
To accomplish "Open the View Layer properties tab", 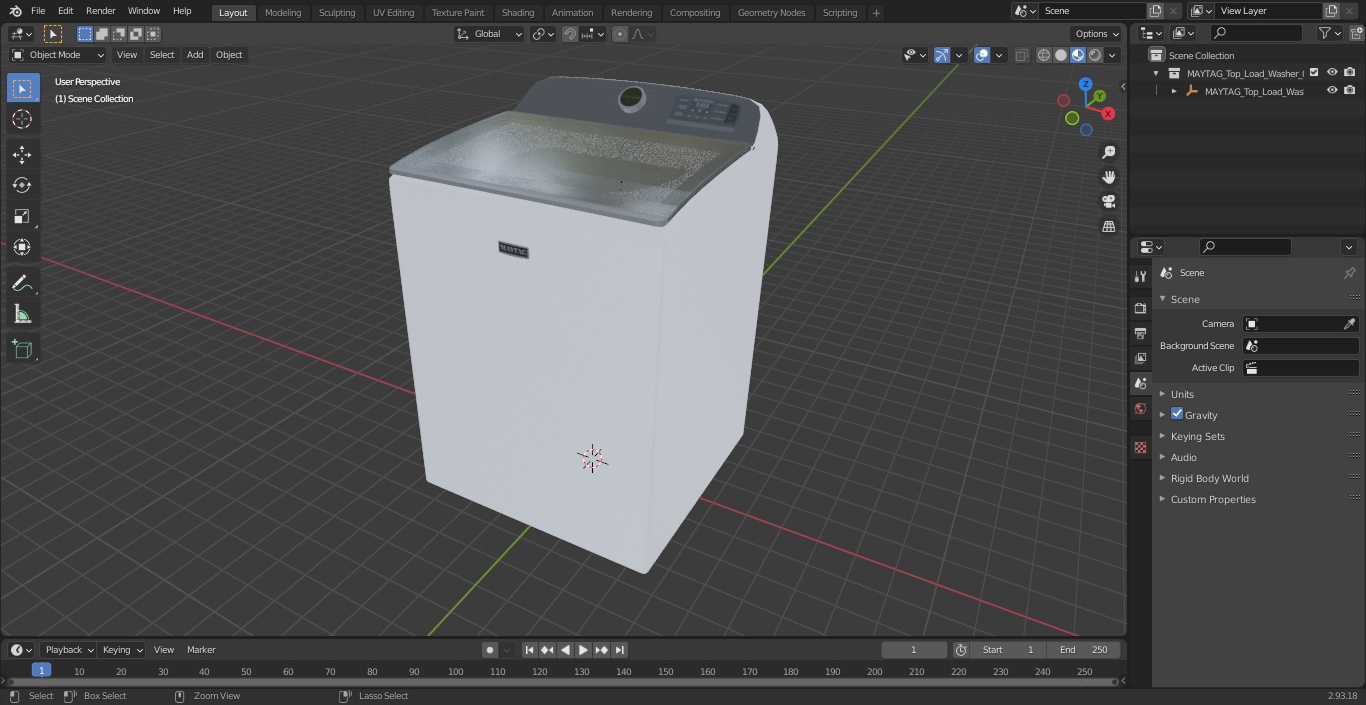I will tap(1140, 358).
